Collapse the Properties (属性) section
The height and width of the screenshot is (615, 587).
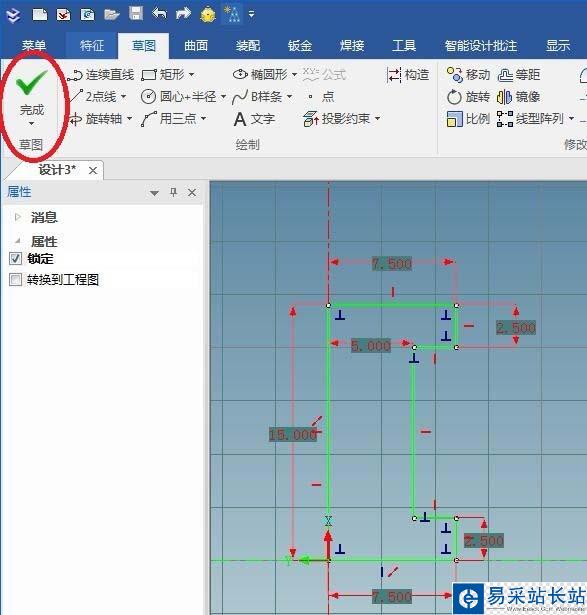[17, 240]
